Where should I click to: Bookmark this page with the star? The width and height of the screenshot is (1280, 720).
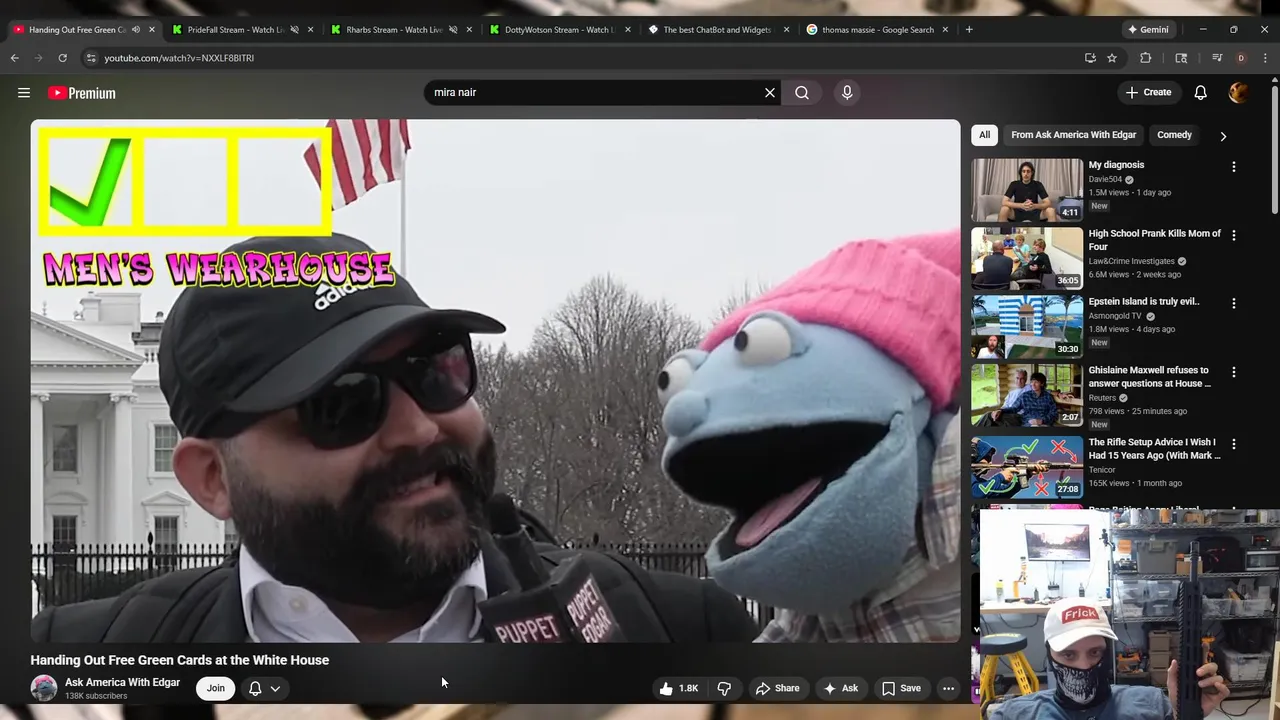[1112, 58]
